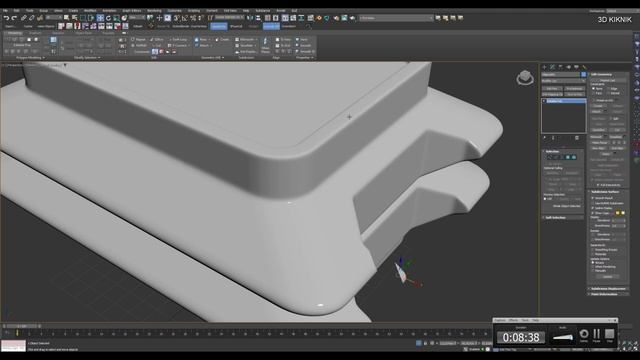Switch to the Selection ribbon tab
640x360 pixels.
coord(58,33)
